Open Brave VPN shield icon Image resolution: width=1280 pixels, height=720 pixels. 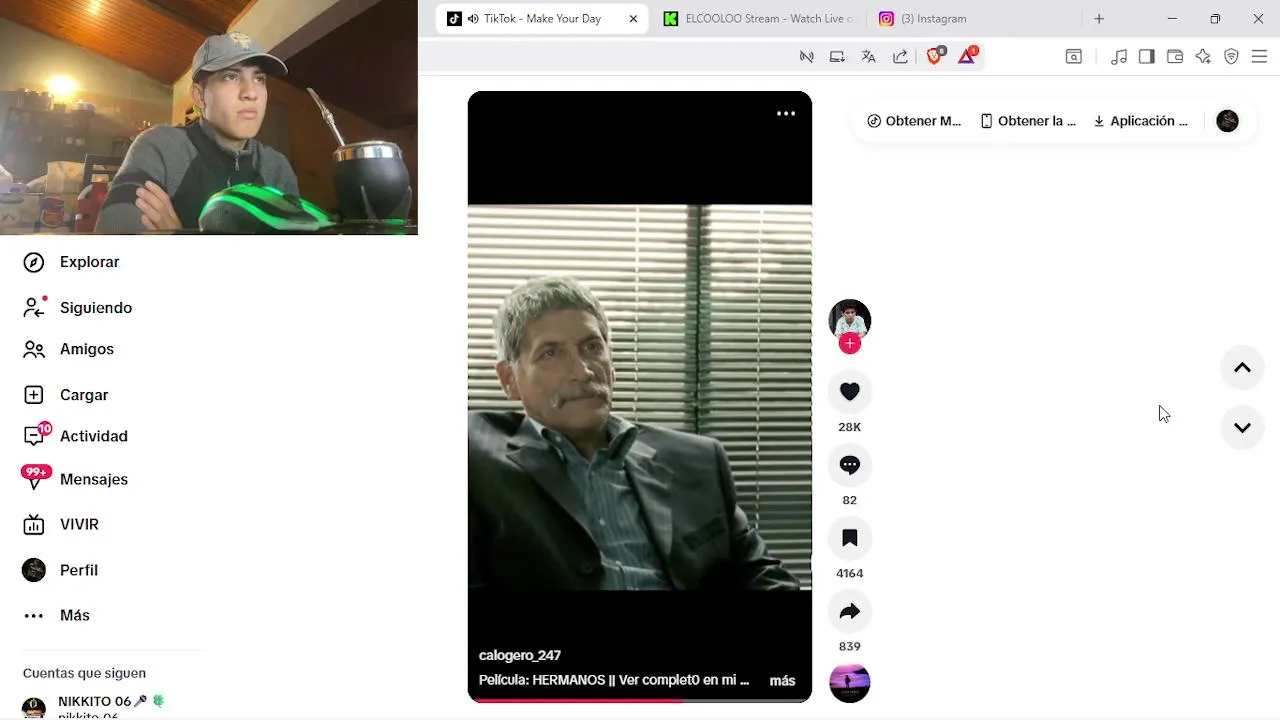click(x=1231, y=57)
